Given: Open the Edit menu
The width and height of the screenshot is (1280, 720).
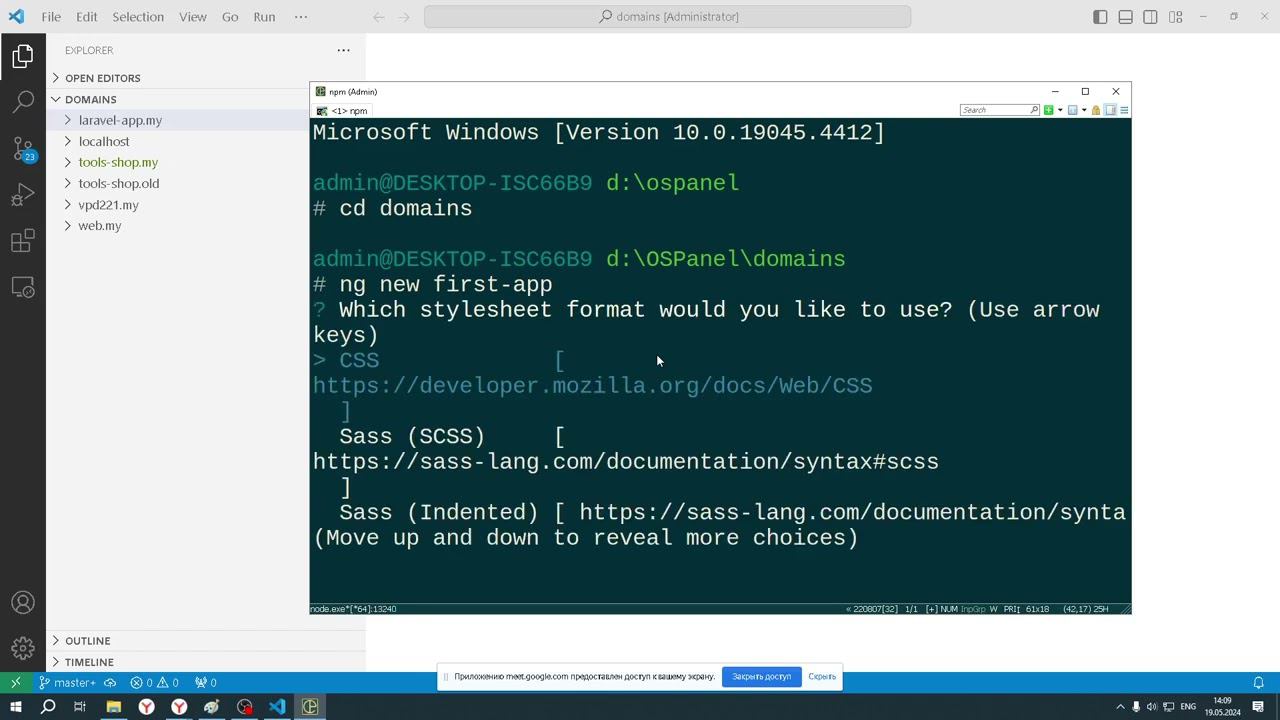Looking at the screenshot, I should [87, 17].
